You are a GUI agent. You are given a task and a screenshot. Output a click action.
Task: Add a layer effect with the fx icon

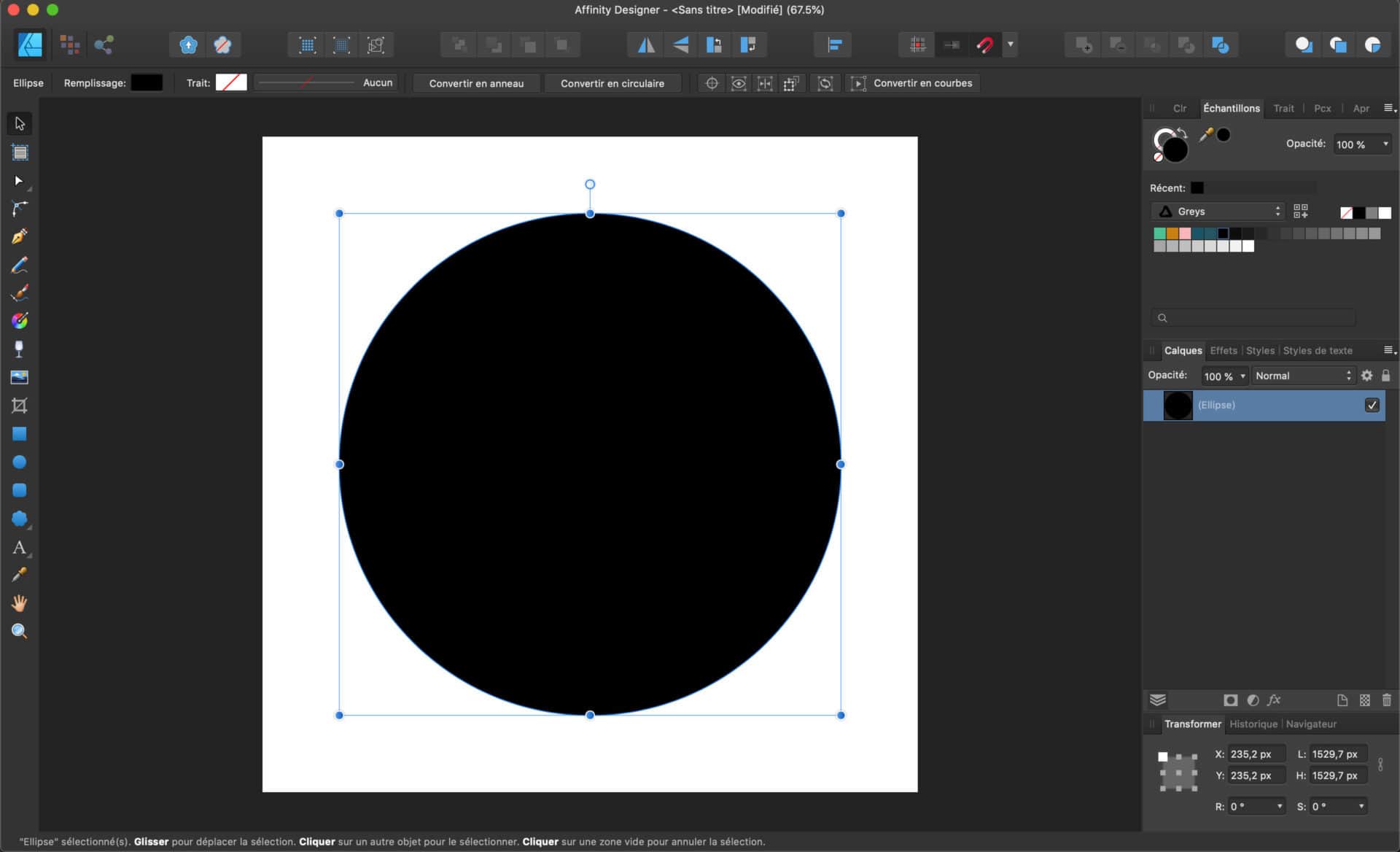(1275, 700)
